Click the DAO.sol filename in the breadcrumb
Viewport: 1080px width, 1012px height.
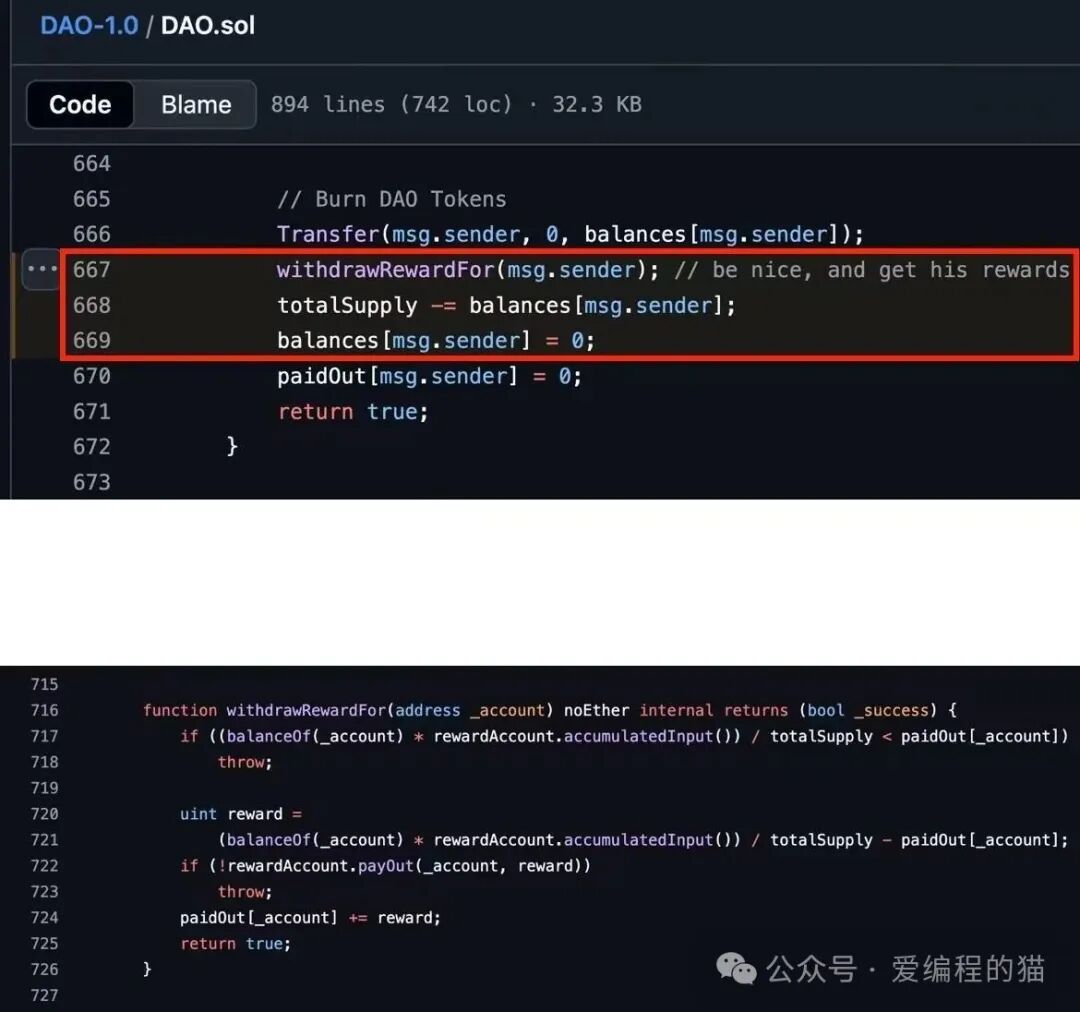pos(207,27)
